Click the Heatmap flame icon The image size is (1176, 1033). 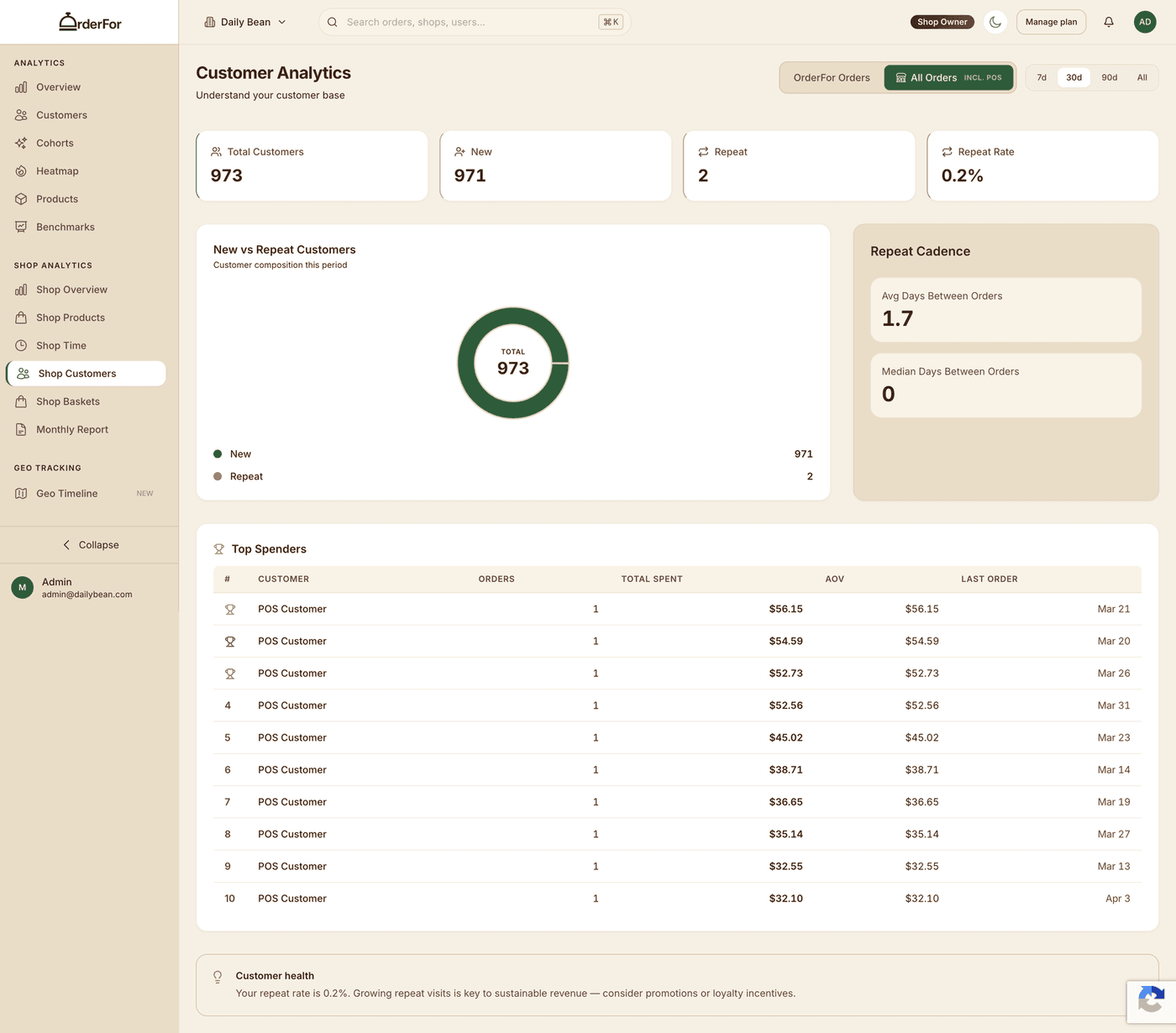21,171
